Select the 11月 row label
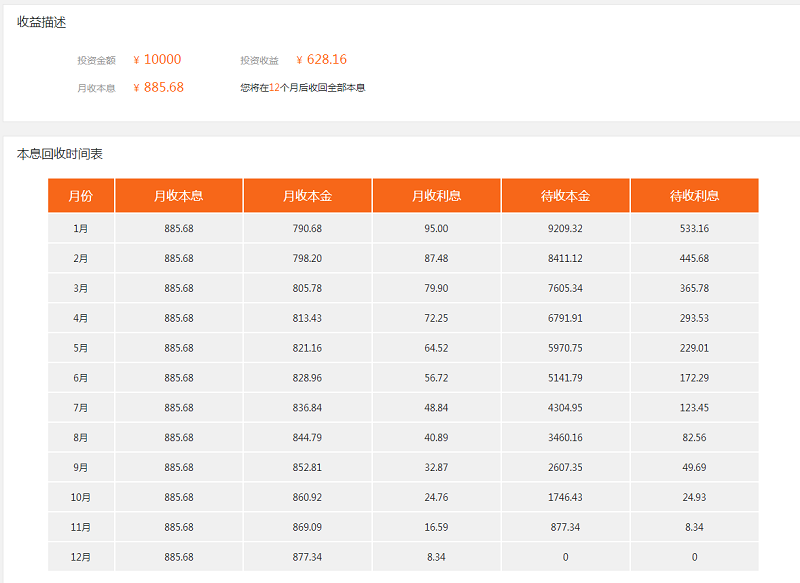The height and width of the screenshot is (583, 800). [81, 527]
